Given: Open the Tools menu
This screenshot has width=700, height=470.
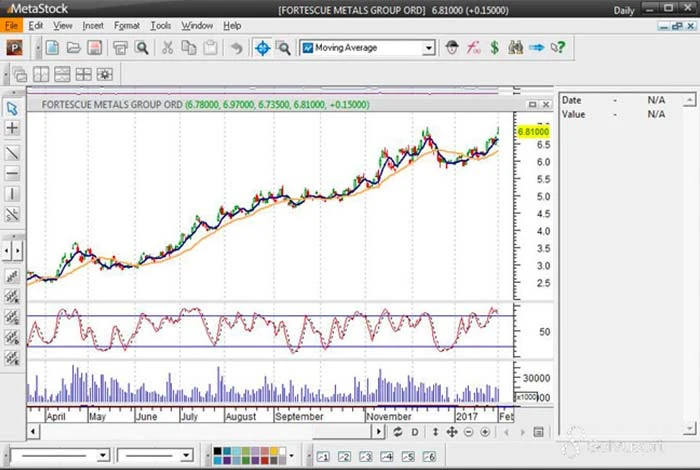Looking at the screenshot, I should (x=160, y=25).
